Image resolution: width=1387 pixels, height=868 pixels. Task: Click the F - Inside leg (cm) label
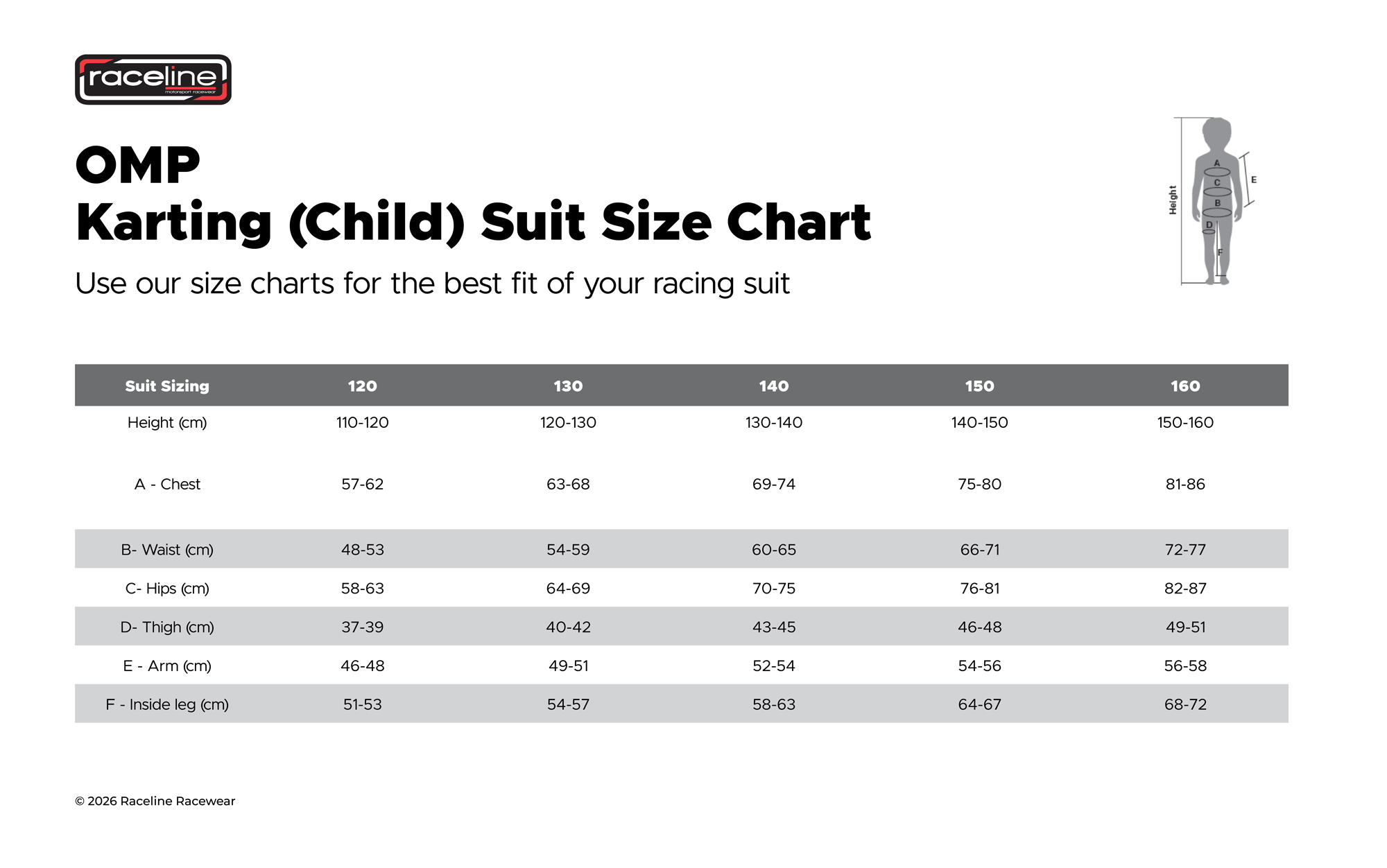(167, 705)
